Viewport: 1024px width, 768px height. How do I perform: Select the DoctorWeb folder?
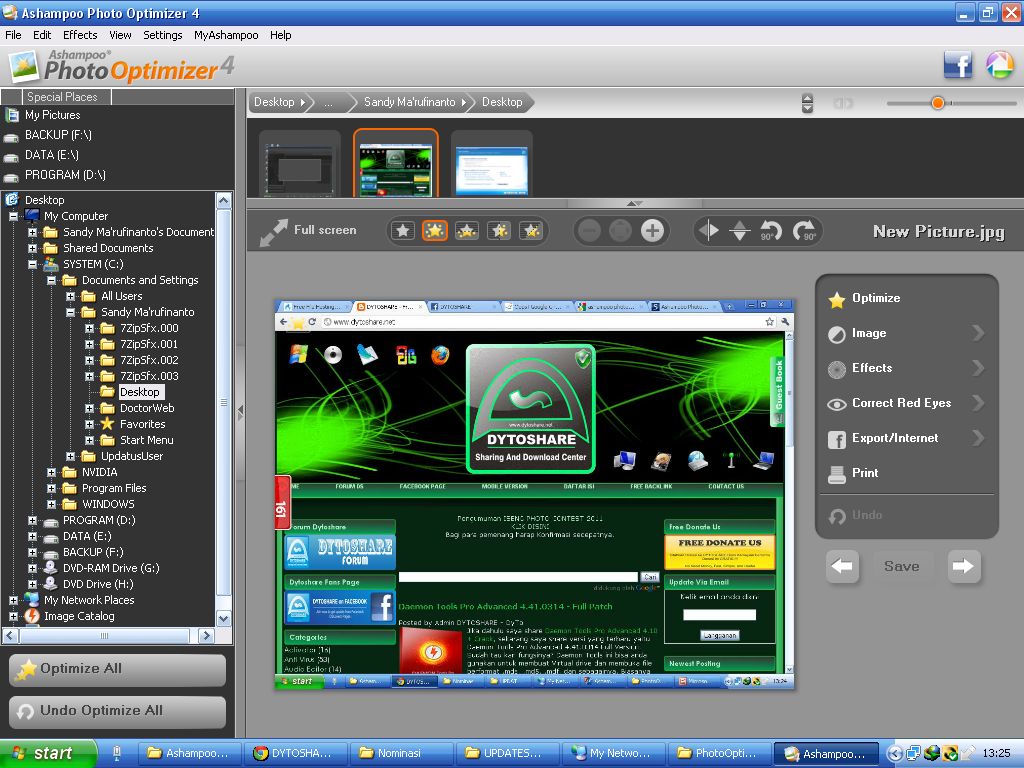[147, 408]
